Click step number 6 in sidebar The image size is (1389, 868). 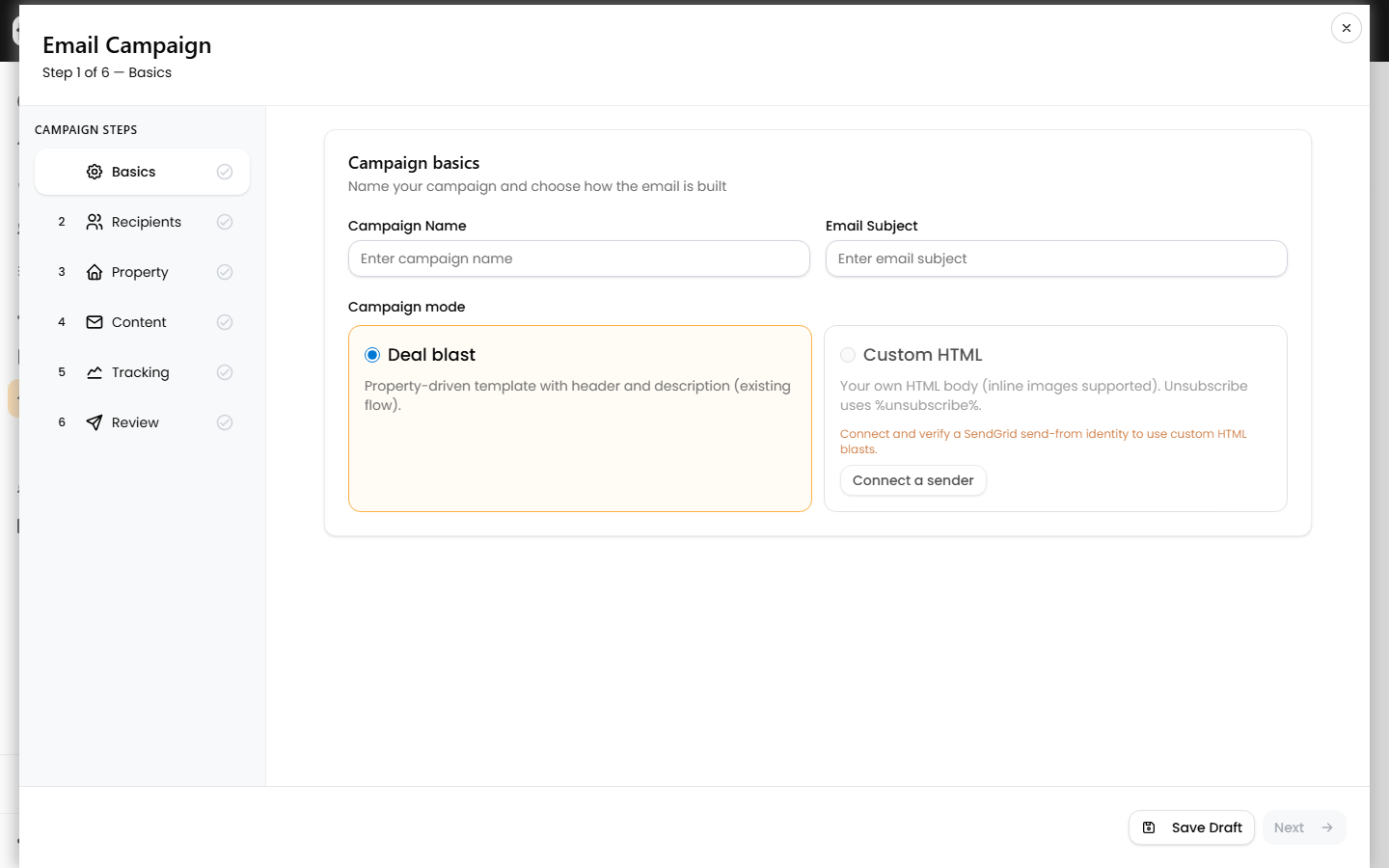click(62, 422)
